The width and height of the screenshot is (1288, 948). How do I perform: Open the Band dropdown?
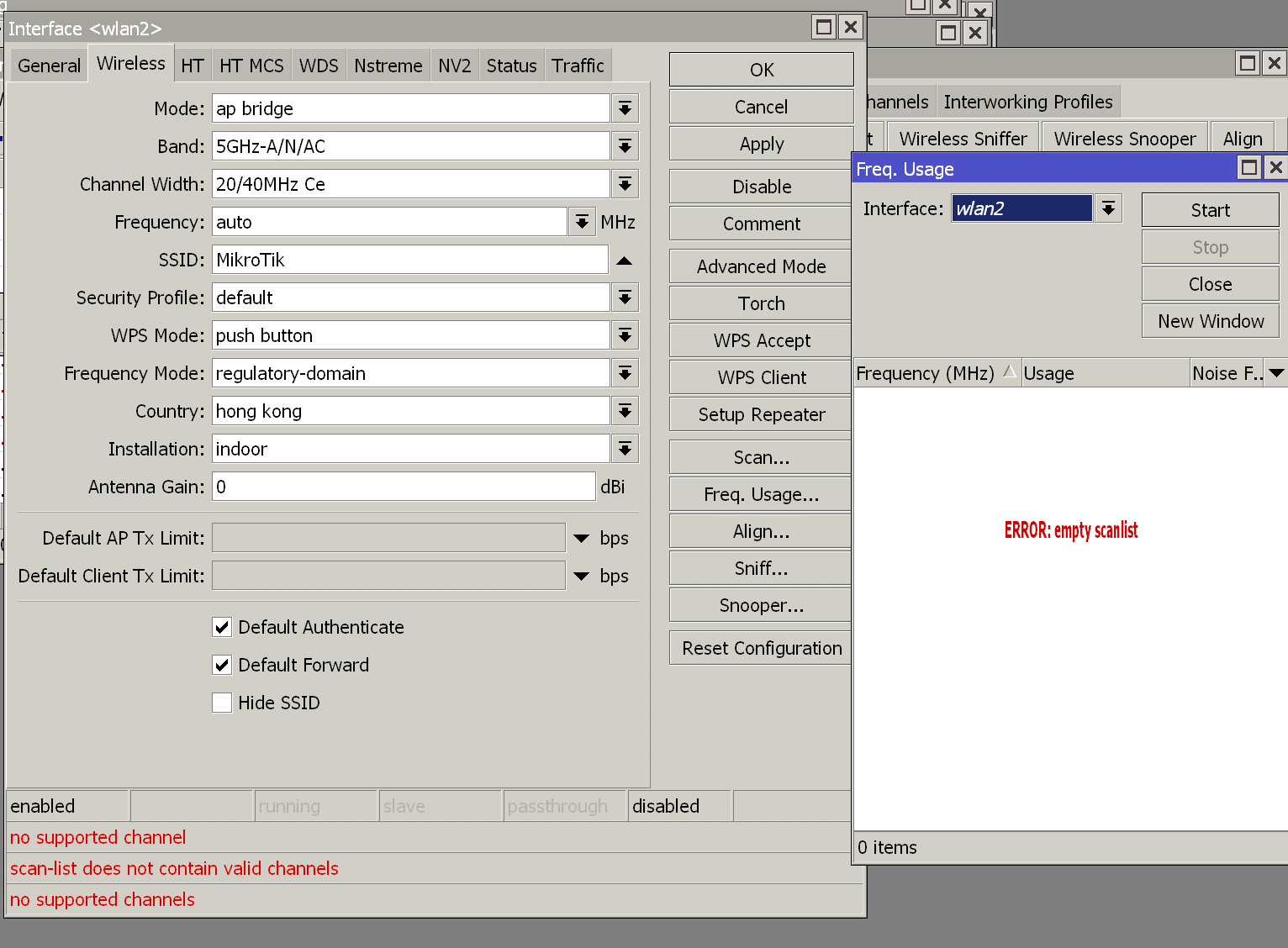(x=625, y=145)
